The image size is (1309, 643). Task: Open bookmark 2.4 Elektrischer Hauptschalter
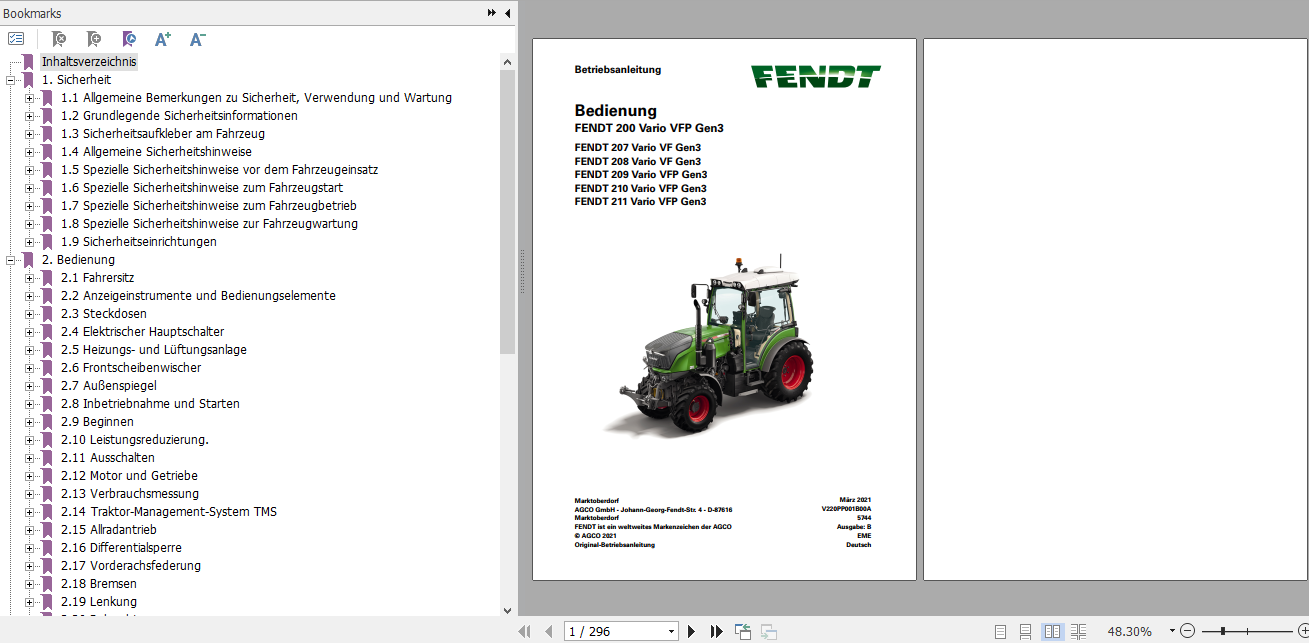[142, 332]
